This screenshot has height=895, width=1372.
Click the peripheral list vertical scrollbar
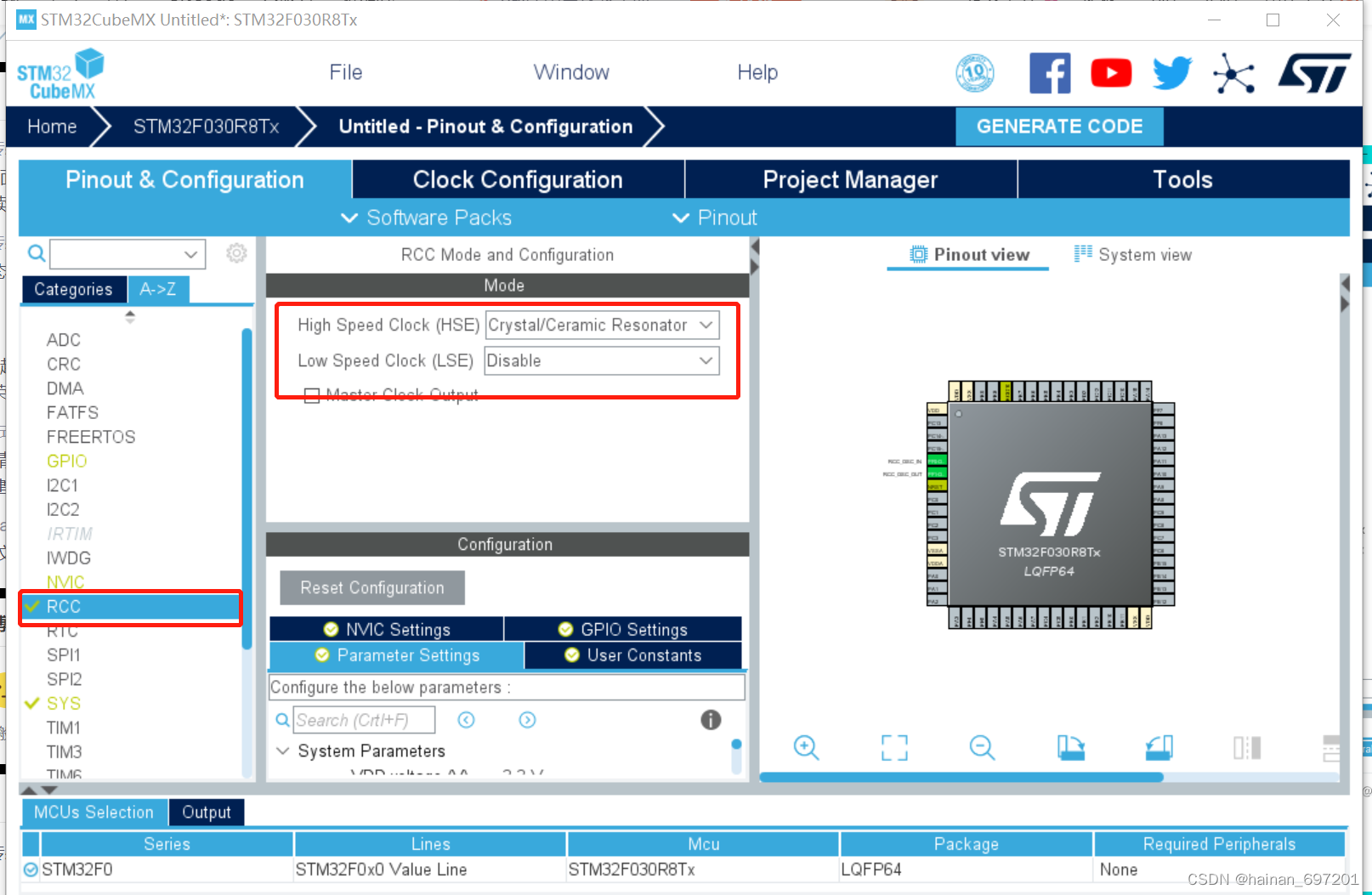click(x=247, y=489)
